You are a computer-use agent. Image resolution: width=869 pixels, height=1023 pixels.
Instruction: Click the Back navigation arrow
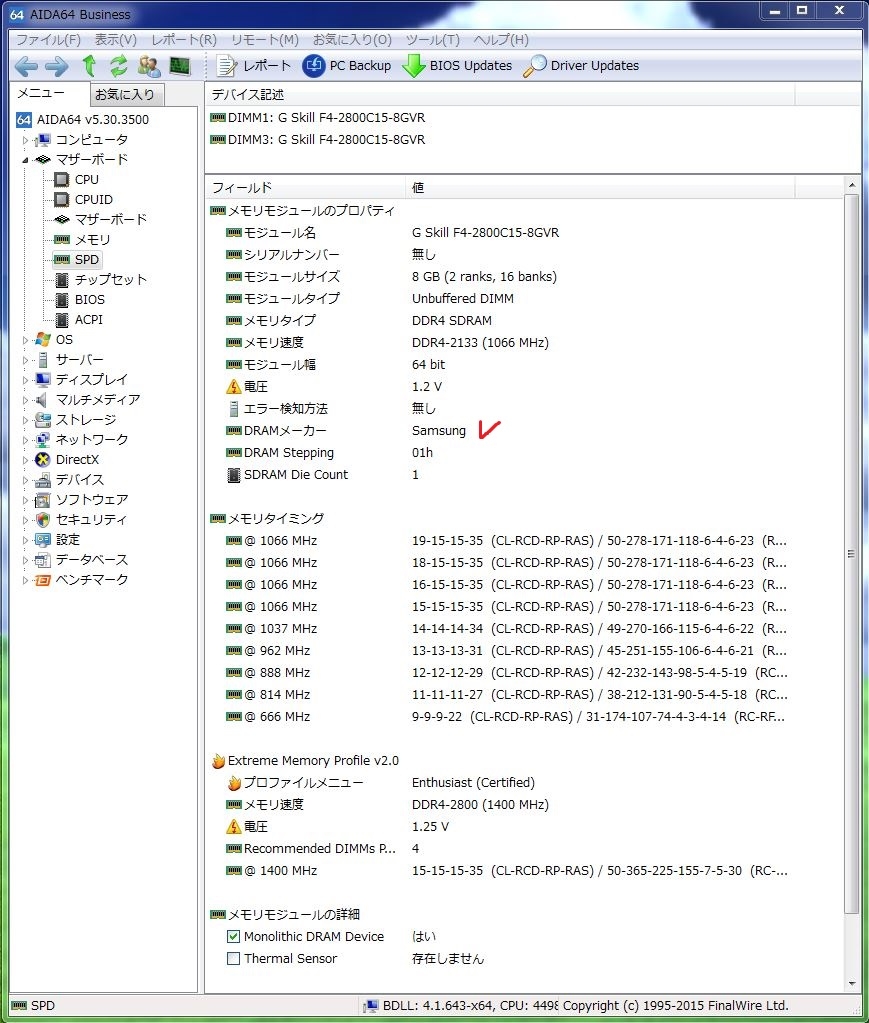[x=26, y=66]
